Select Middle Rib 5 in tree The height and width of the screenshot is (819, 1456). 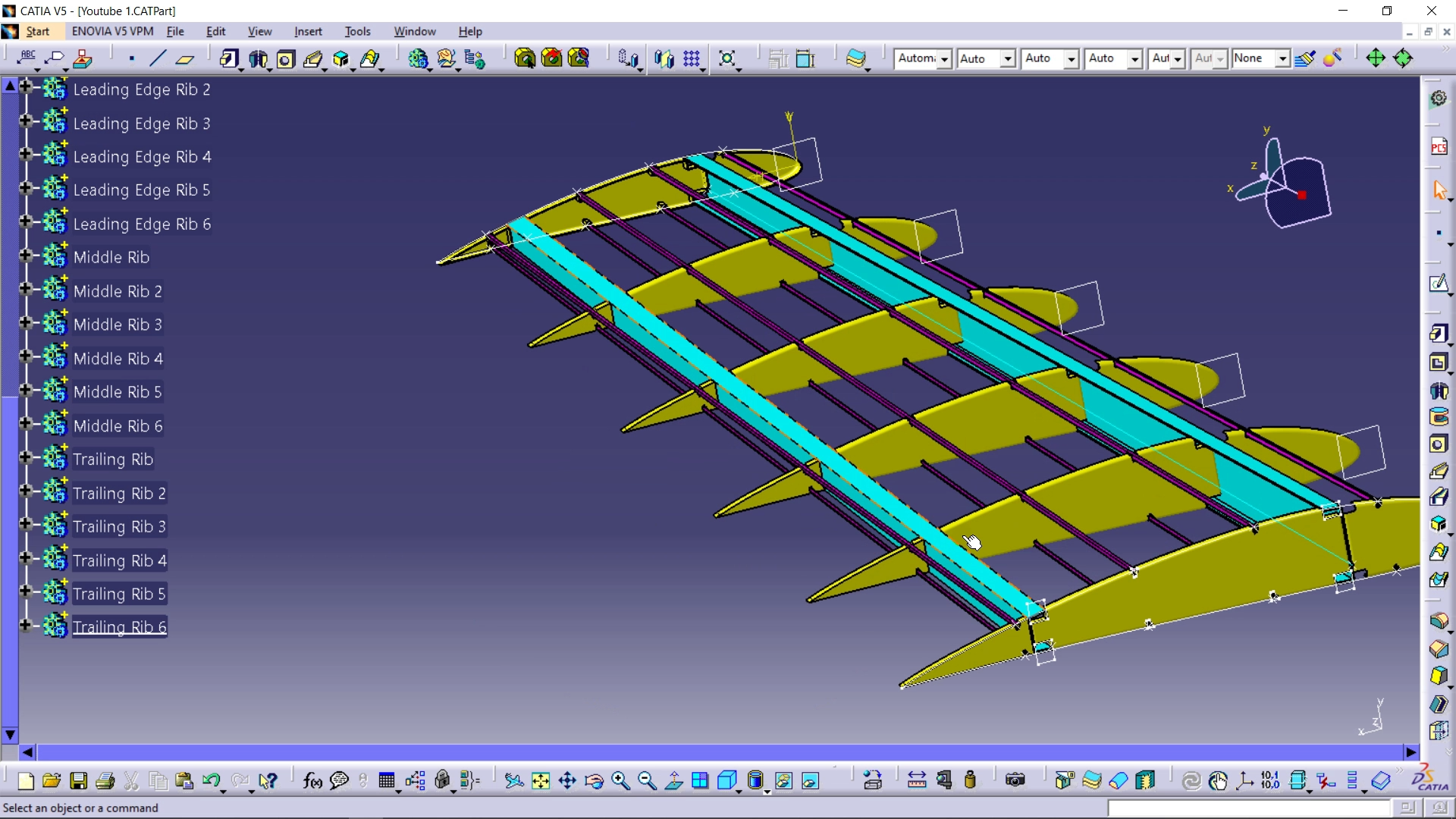[x=117, y=392]
